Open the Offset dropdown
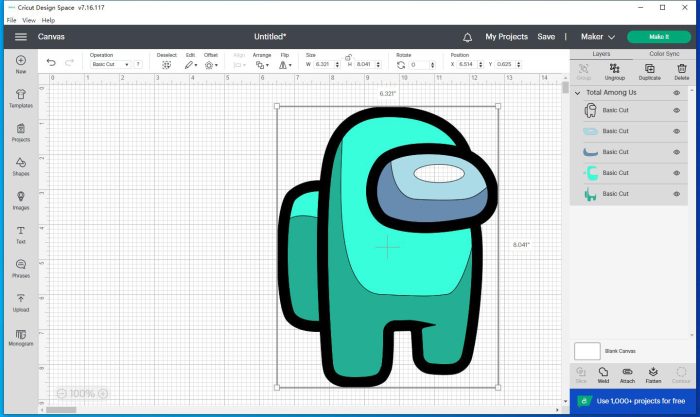Image resolution: width=700 pixels, height=417 pixels. coord(211,65)
